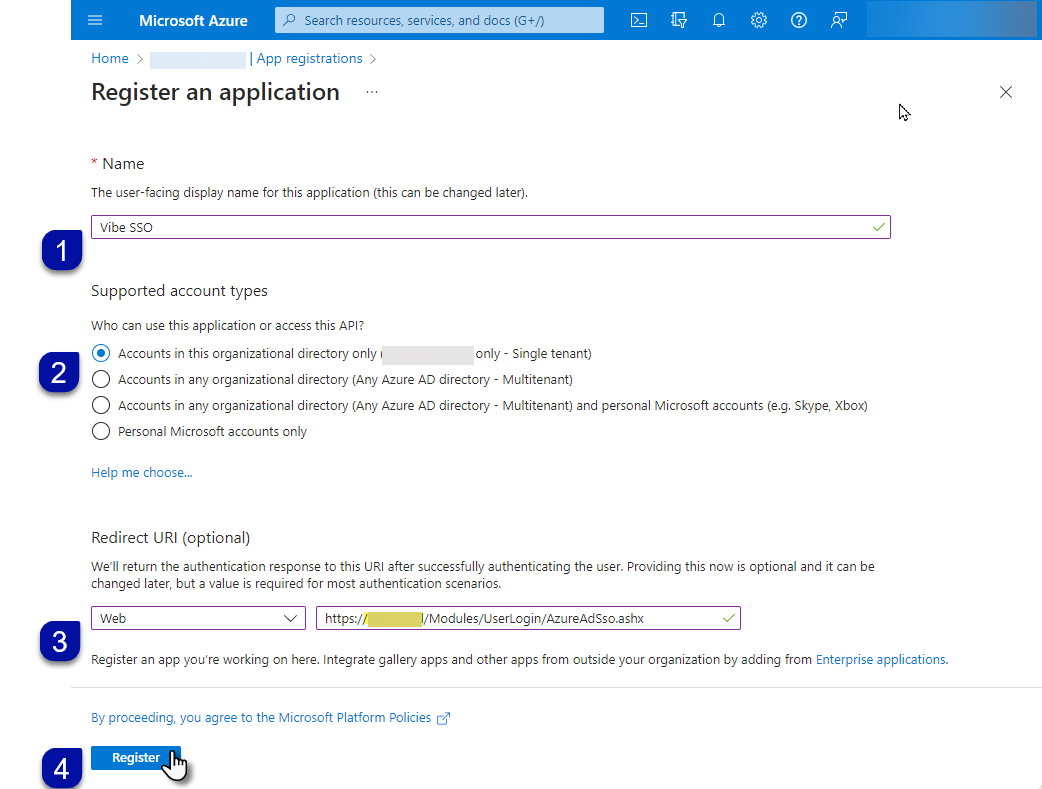Click the redacted tenant breadcrumb
This screenshot has width=1042, height=789.
(x=197, y=59)
